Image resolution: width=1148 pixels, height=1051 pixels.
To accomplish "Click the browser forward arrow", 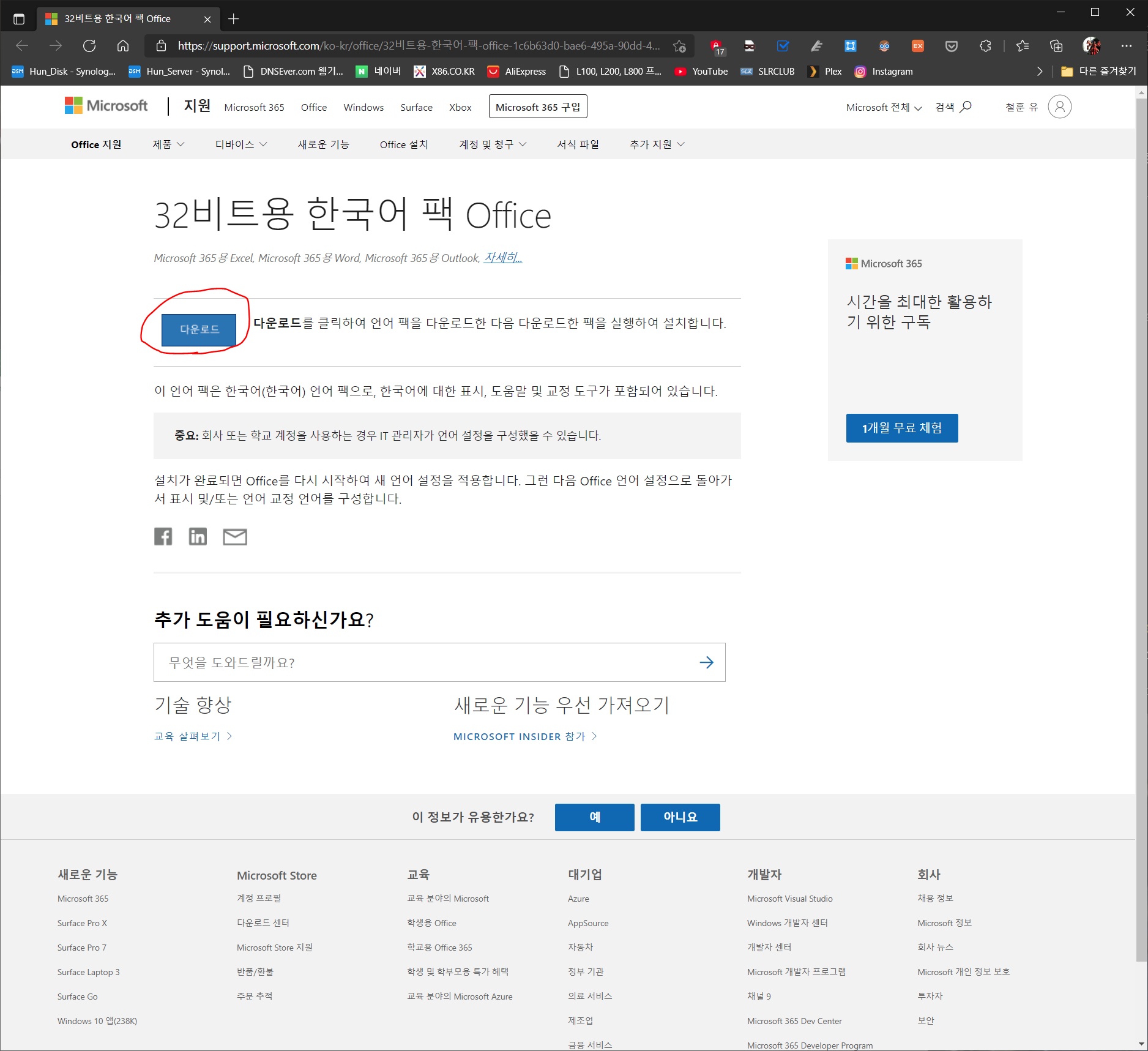I will pyautogui.click(x=56, y=46).
